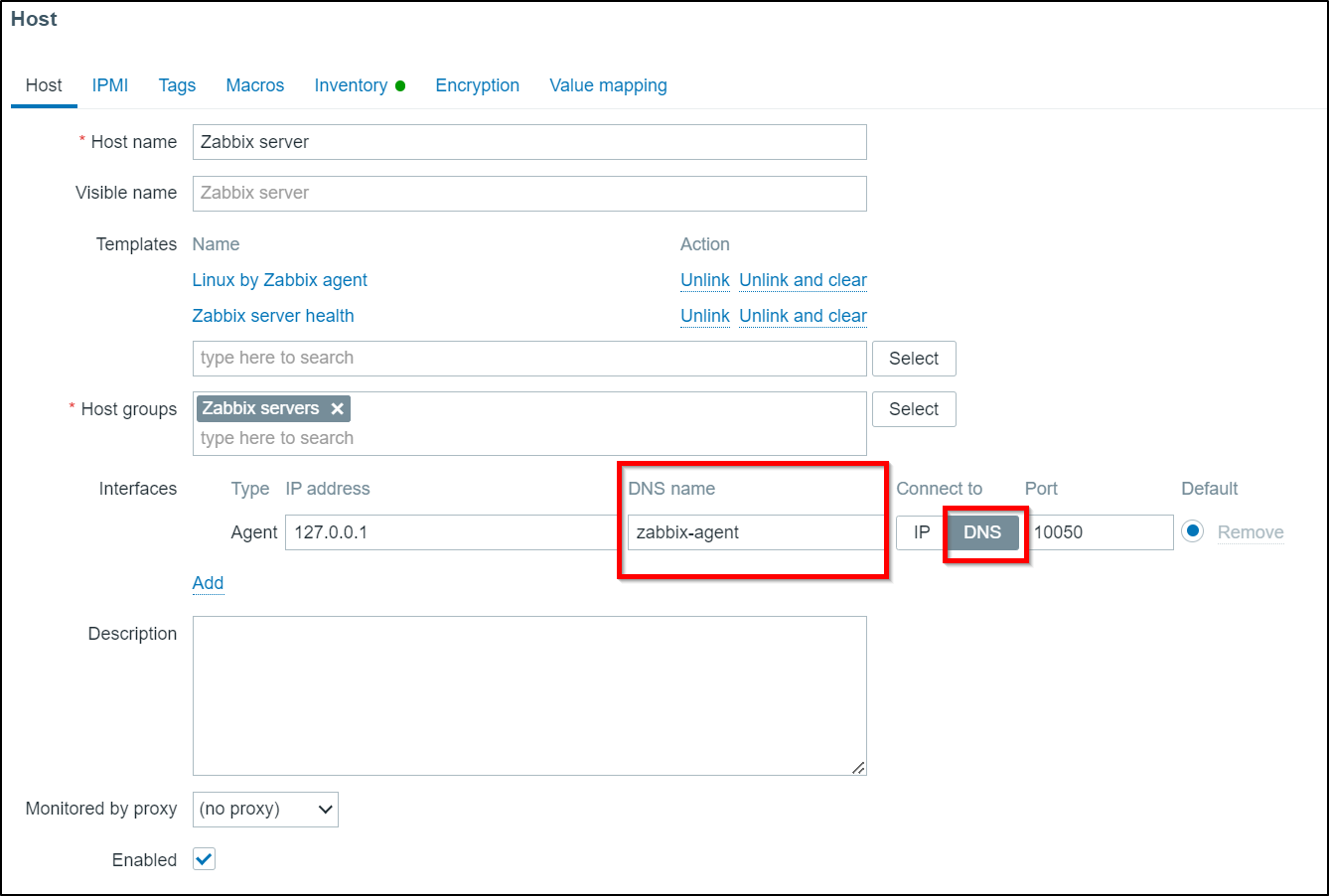Click the Templates label
This screenshot has width=1329, height=896.
136,244
